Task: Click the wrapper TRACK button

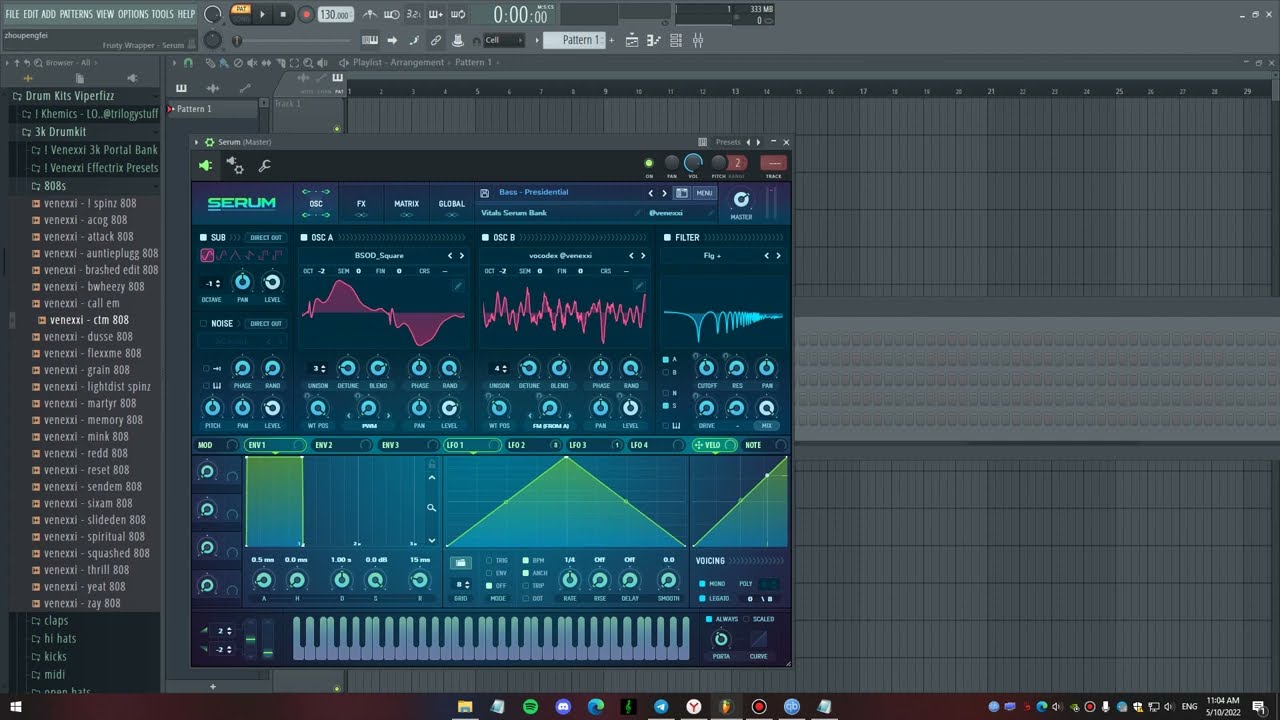Action: [x=773, y=163]
